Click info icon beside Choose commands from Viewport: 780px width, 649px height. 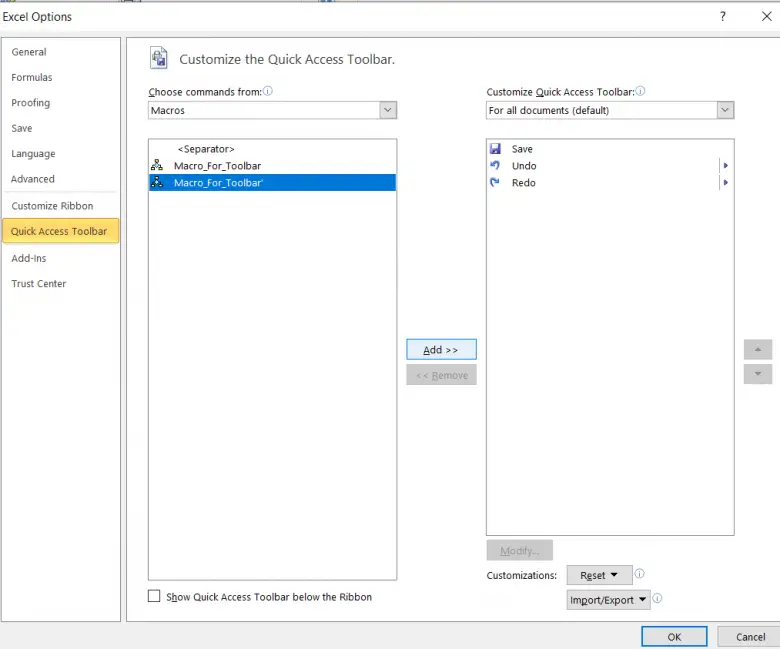coord(268,91)
